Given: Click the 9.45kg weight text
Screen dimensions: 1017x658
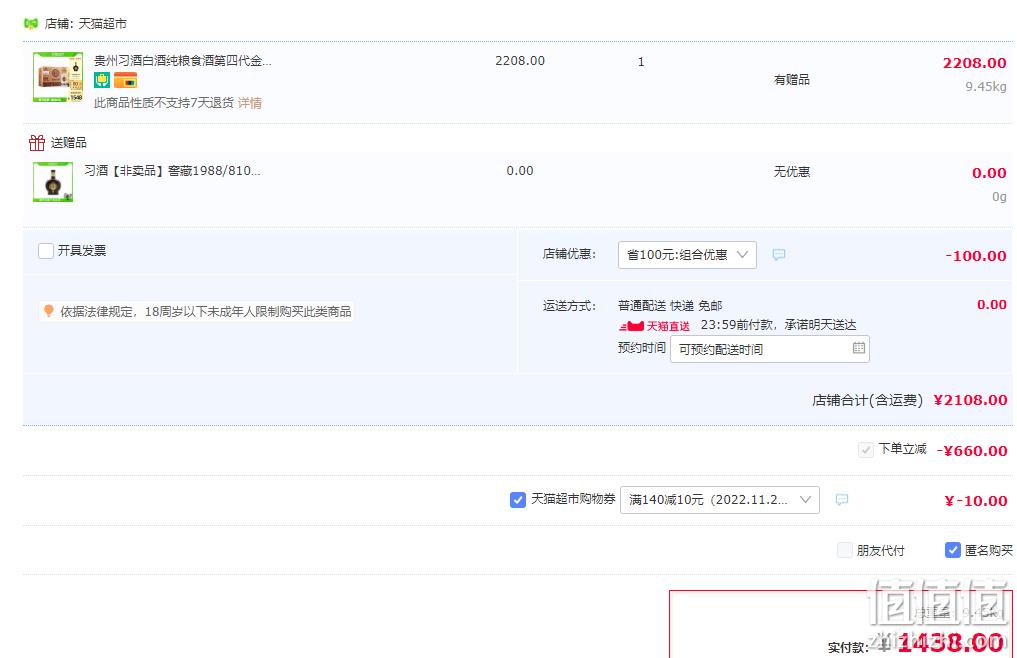Looking at the screenshot, I should click(x=985, y=86).
